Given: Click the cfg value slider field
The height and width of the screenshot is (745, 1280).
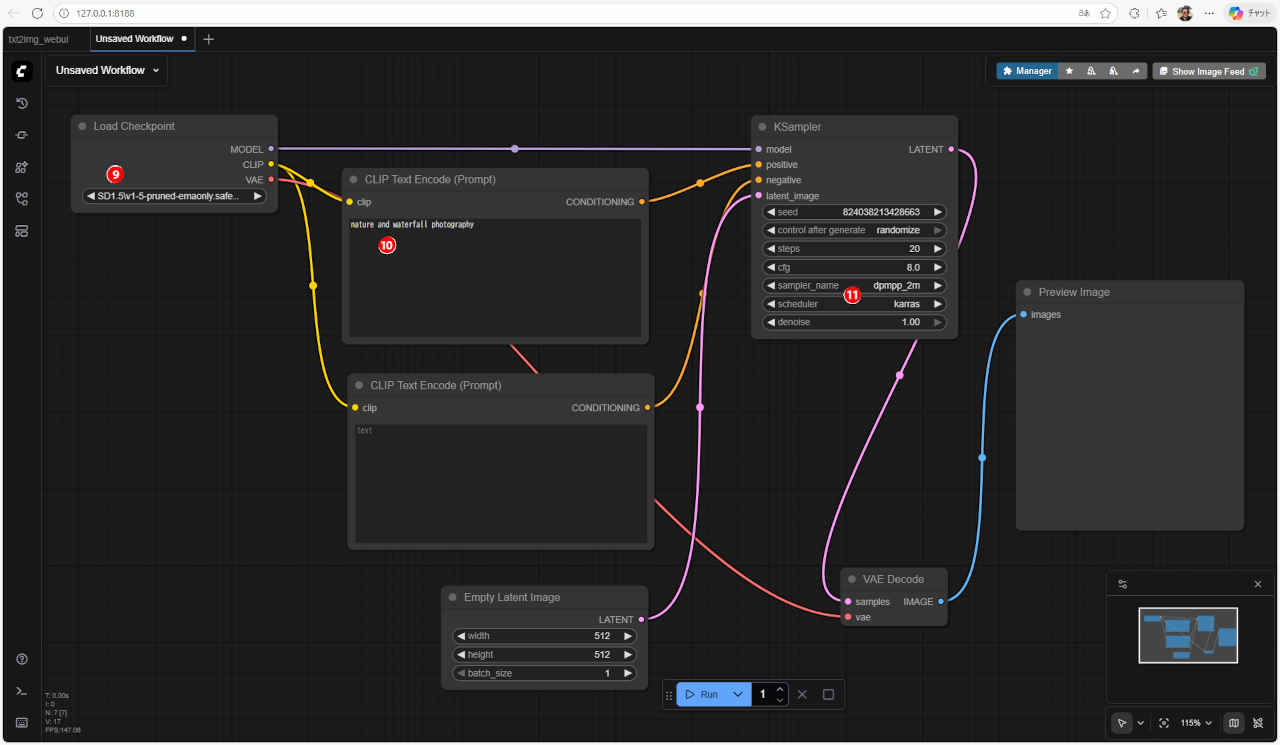Looking at the screenshot, I should click(x=854, y=267).
